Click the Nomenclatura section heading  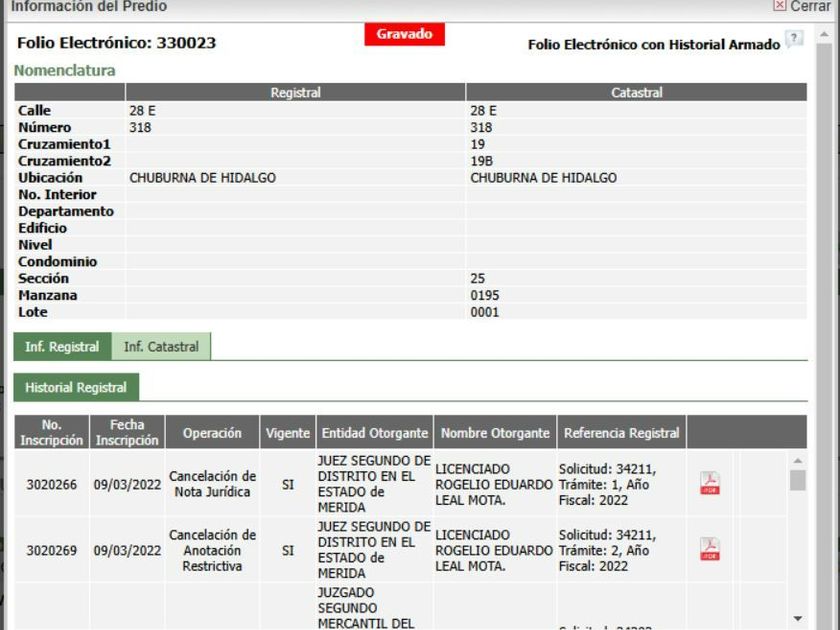(x=64, y=70)
